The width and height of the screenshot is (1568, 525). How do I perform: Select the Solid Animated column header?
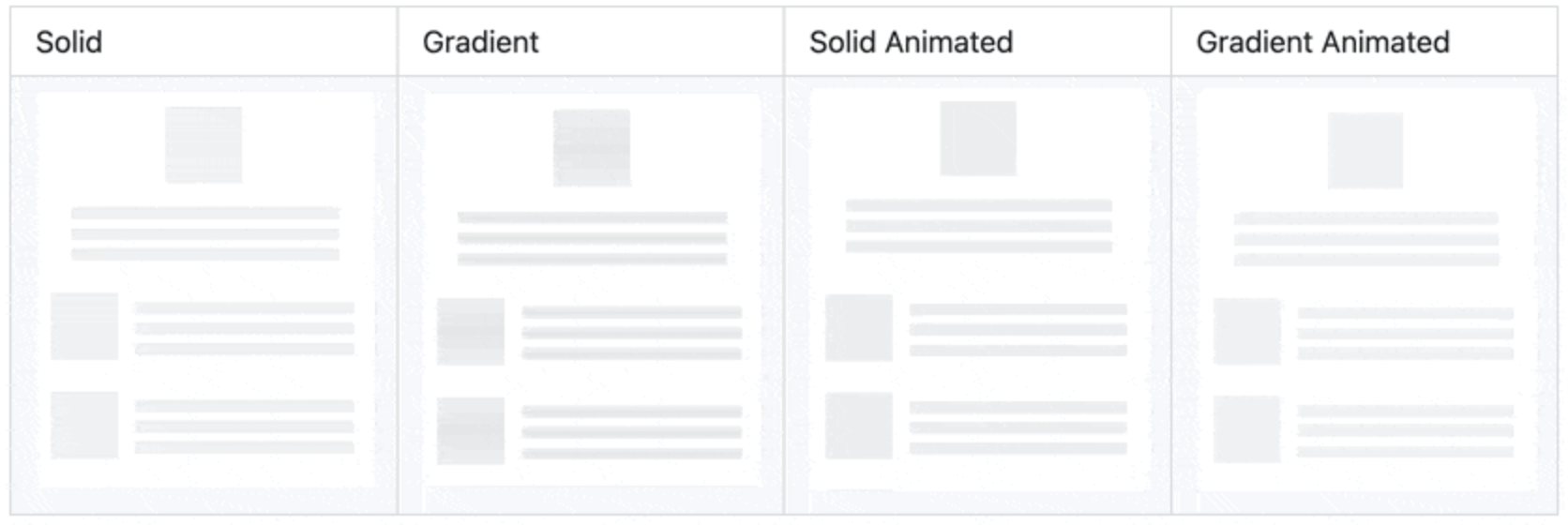pyautogui.click(x=911, y=42)
